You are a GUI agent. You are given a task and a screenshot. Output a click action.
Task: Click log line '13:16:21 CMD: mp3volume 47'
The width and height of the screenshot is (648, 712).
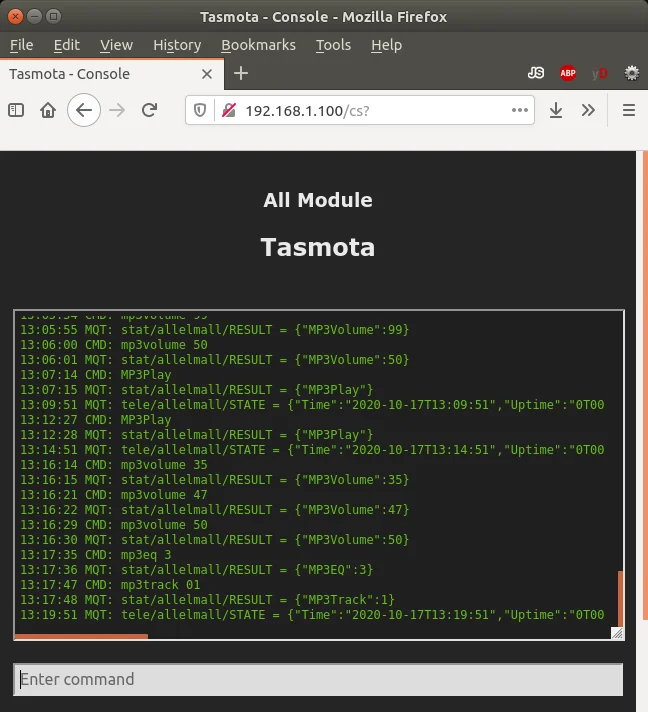click(x=114, y=494)
